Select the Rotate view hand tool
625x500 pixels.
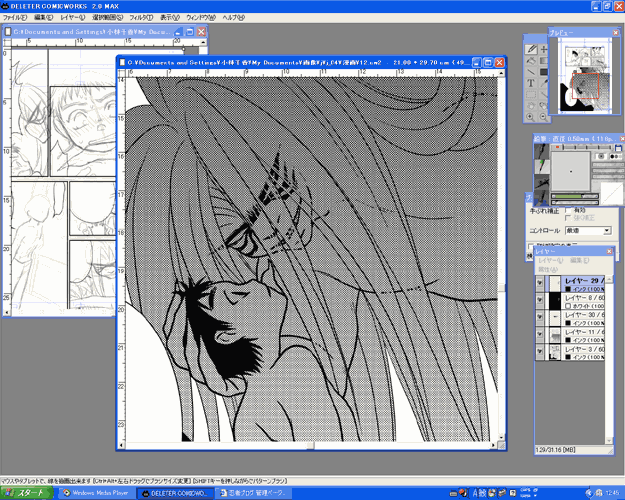click(x=543, y=106)
